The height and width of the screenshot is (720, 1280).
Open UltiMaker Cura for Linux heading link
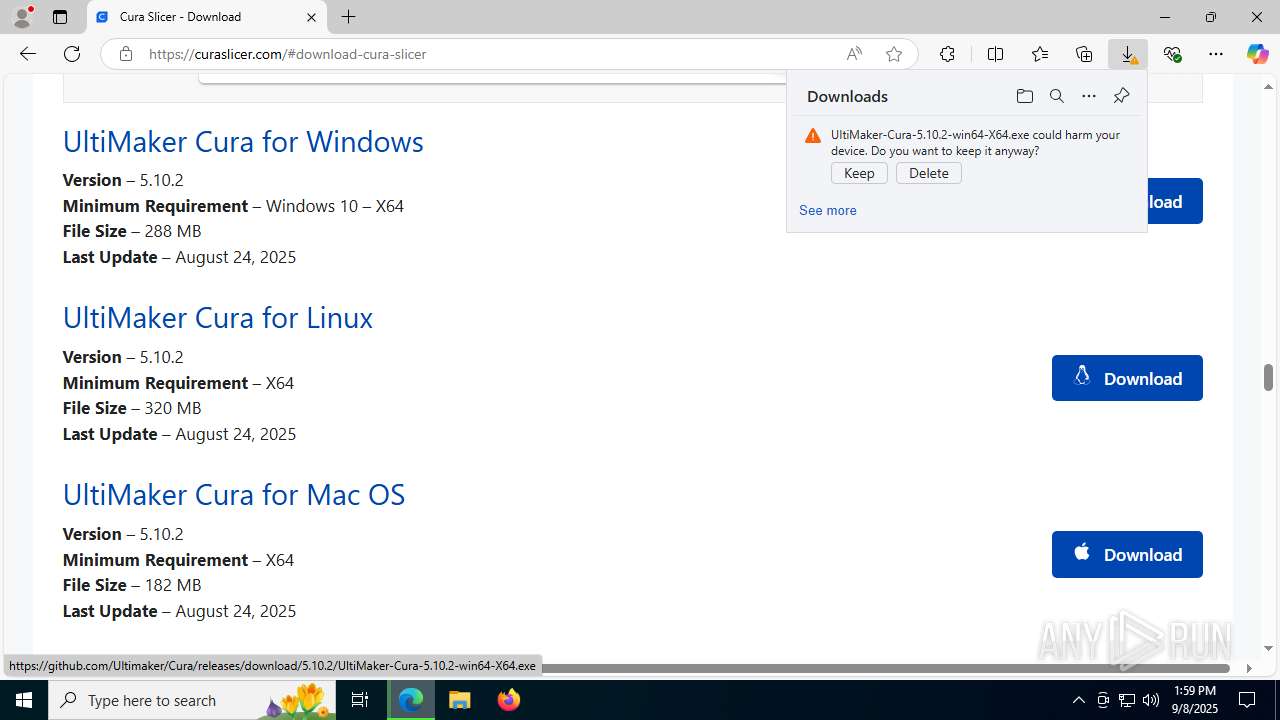click(218, 317)
